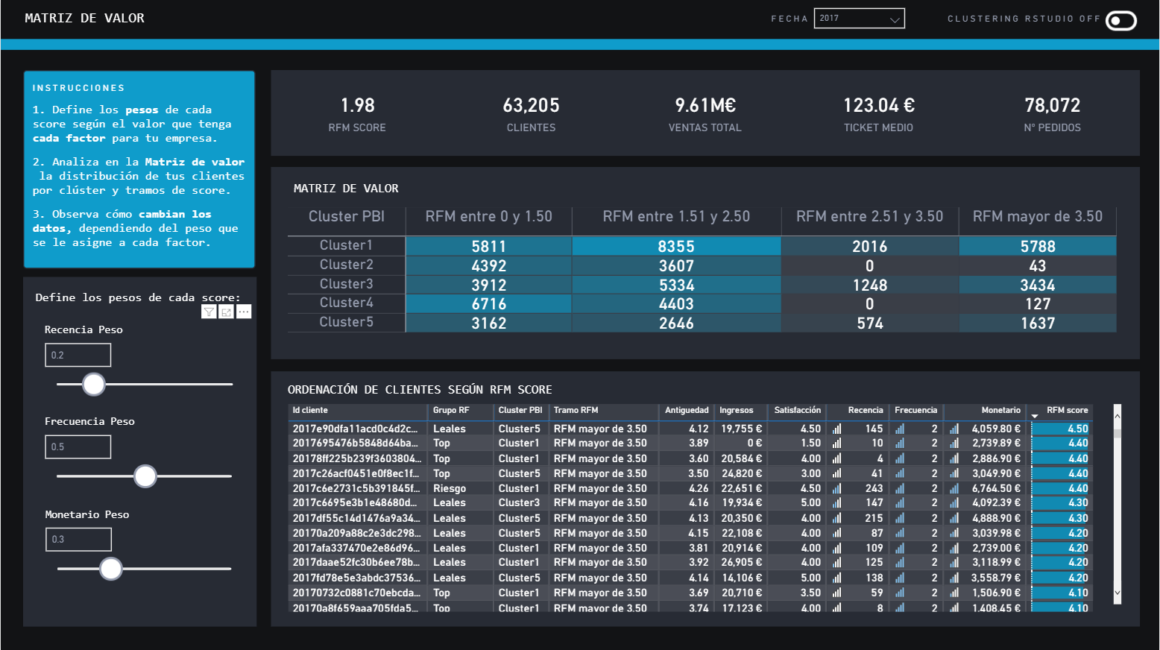
Task: Click the bar chart icon in Frecuencia column
Action: tap(900, 426)
